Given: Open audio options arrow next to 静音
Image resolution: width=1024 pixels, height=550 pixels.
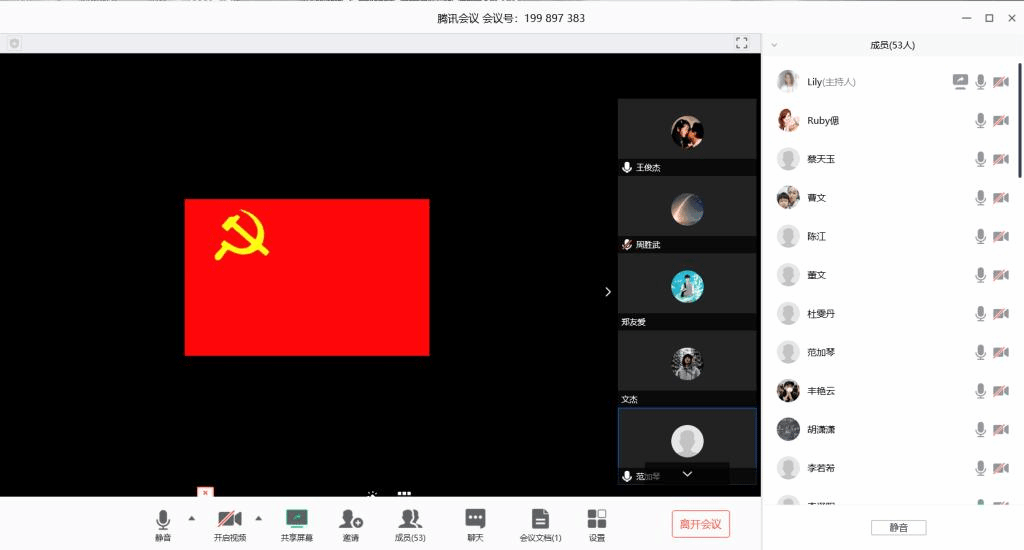Looking at the screenshot, I should coord(191,518).
